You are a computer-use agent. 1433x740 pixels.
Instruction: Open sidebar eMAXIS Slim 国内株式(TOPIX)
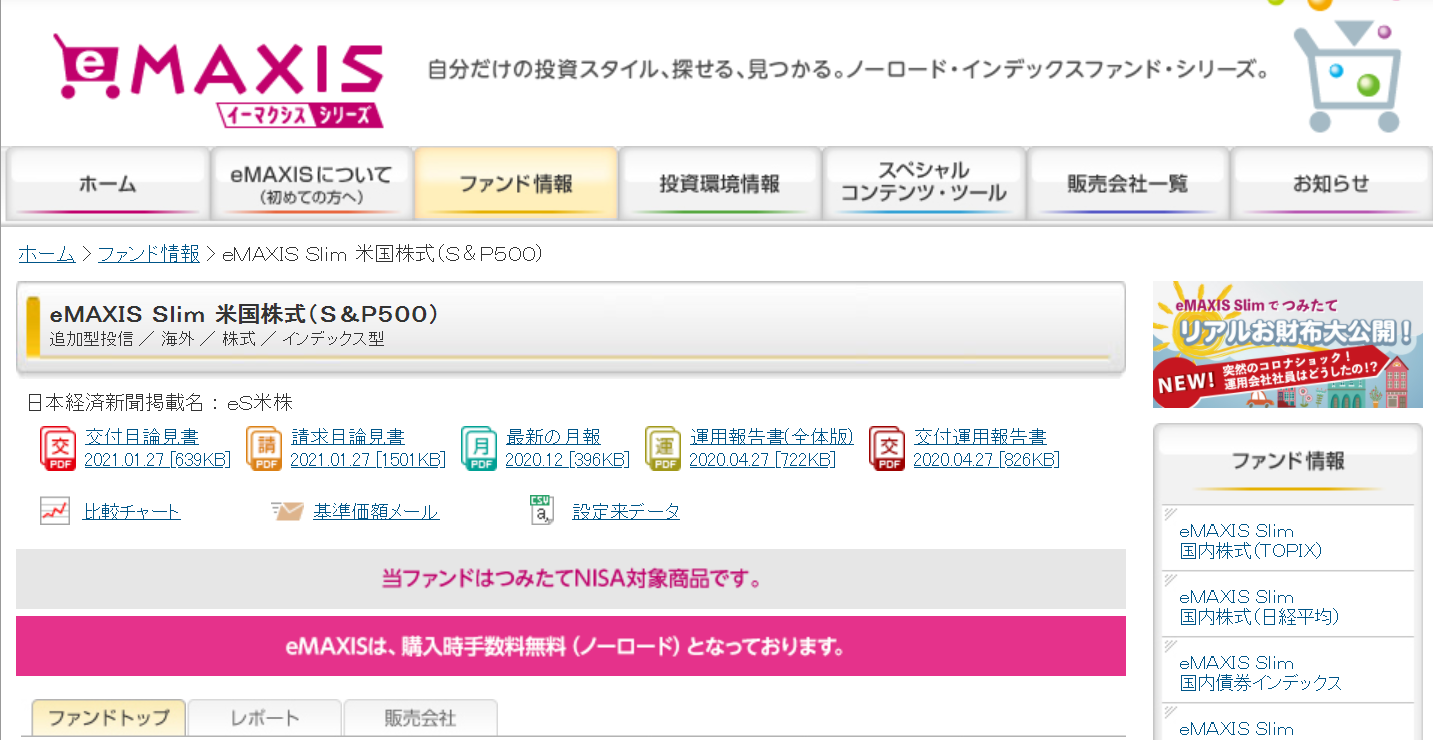(1251, 541)
